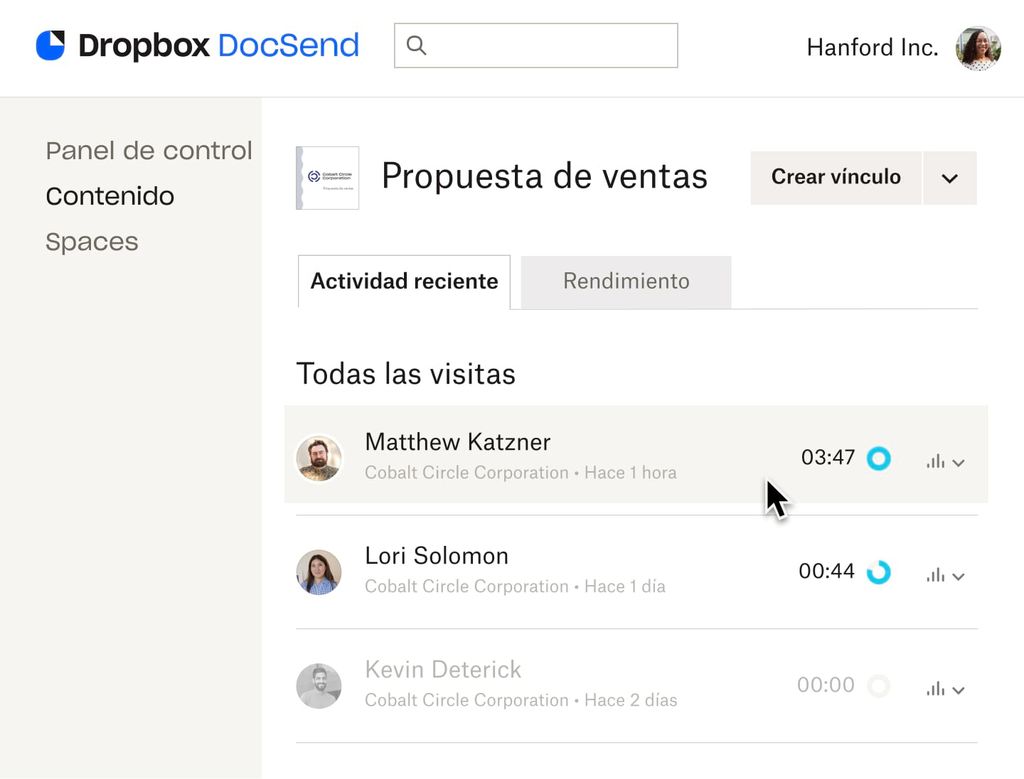Expand Matthew Katzner's visit details chevron
The image size is (1024, 779).
point(960,462)
